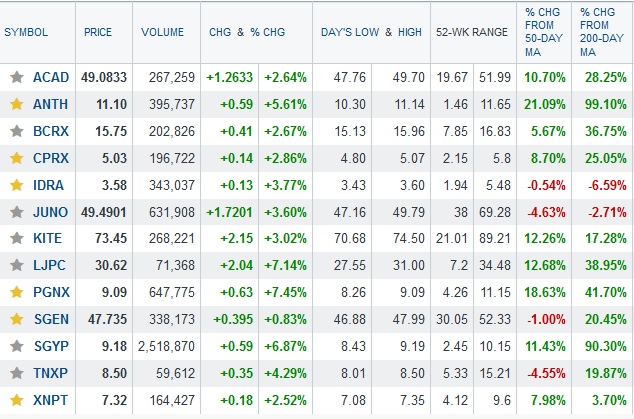
Task: Open the KITE ticker link
Action: [48, 238]
